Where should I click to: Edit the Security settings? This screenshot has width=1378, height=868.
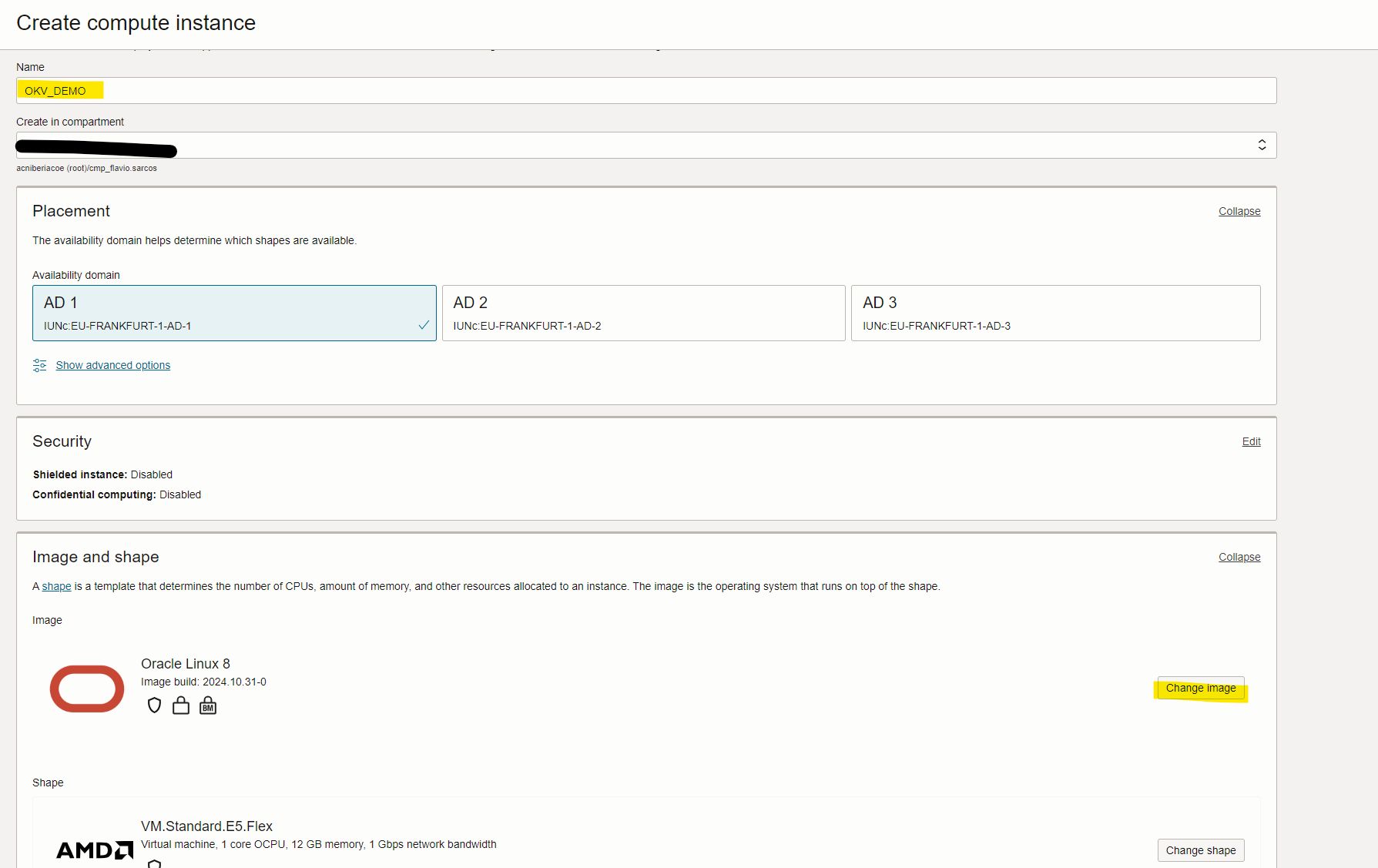tap(1251, 441)
